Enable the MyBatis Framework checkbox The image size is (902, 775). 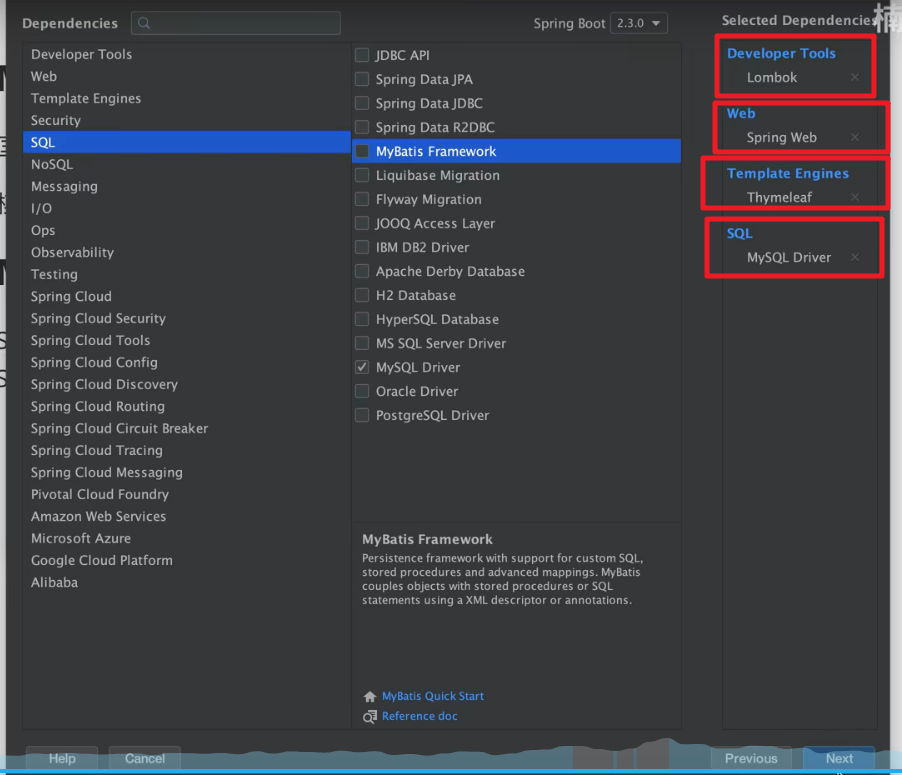coord(362,151)
